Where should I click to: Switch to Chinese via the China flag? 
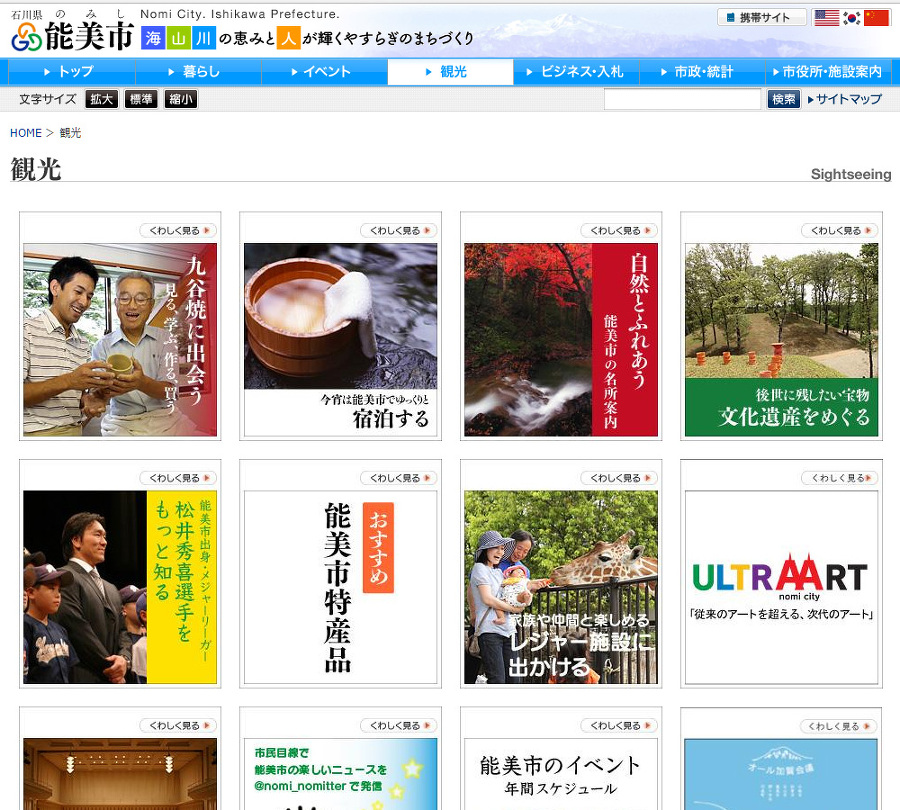(876, 18)
